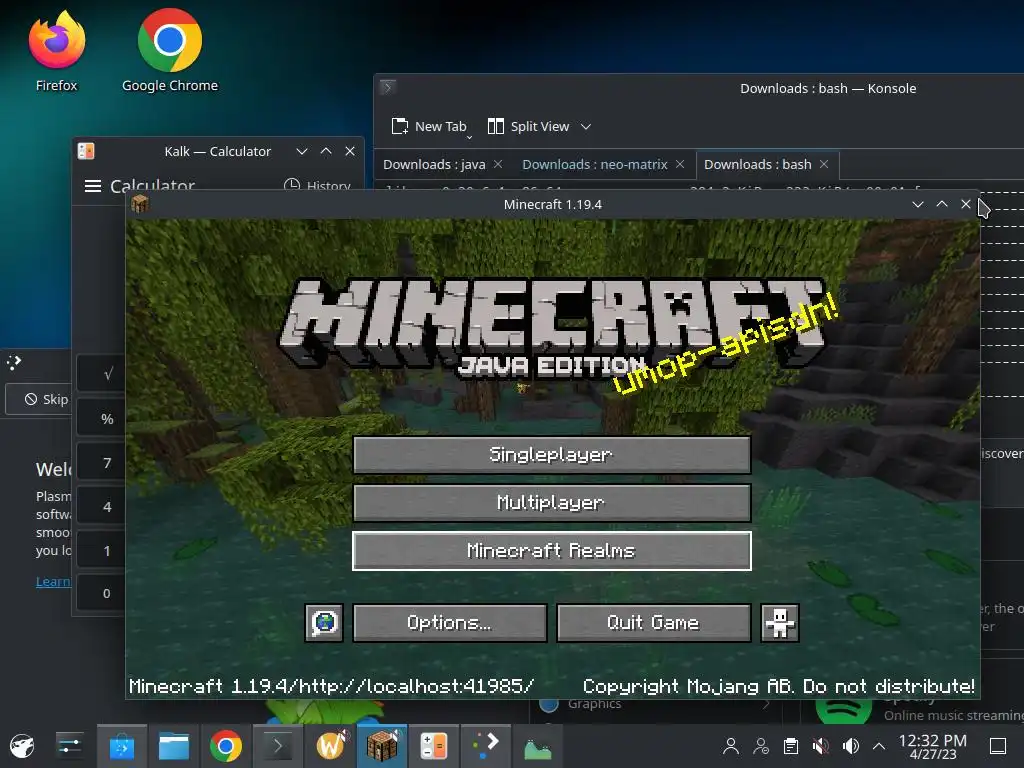Open Discover store from the taskbar
Image resolution: width=1024 pixels, height=768 pixels.
121,746
